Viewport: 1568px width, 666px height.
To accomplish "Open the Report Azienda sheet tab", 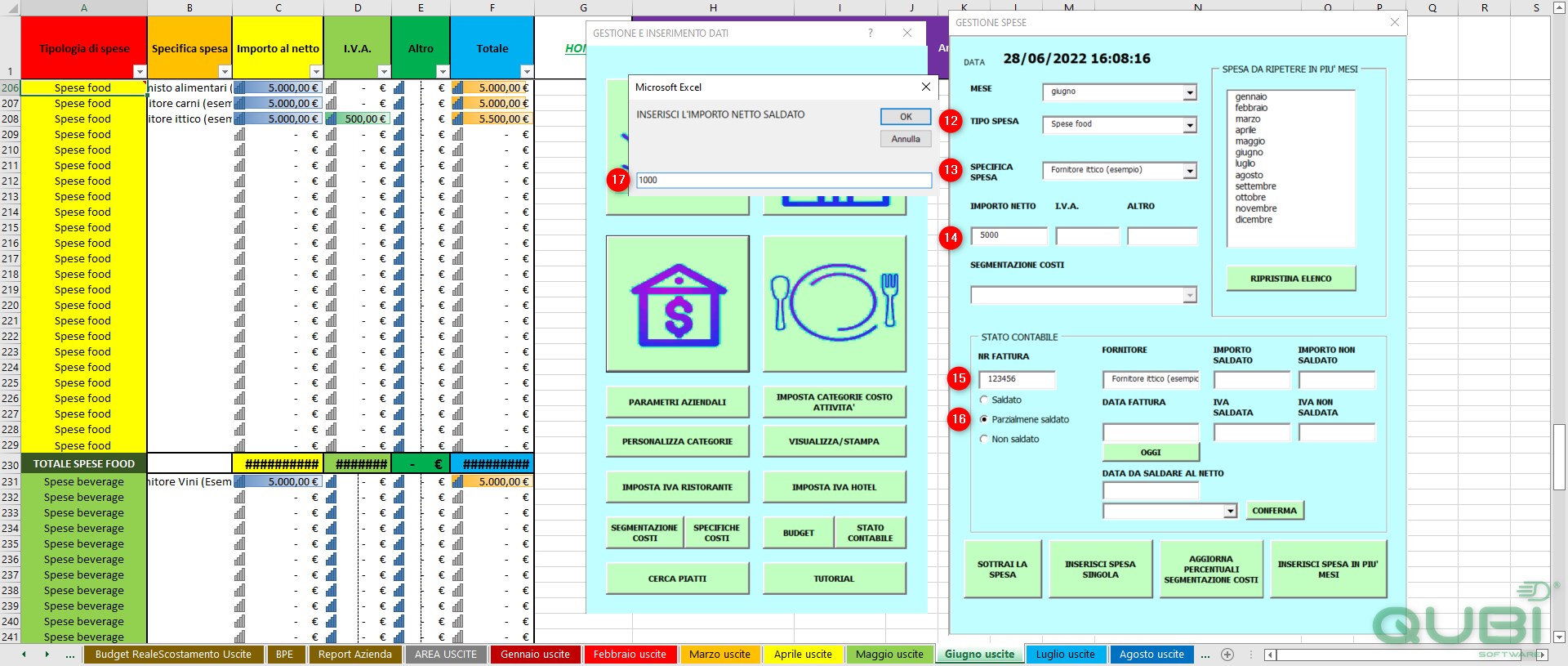I will 355,655.
